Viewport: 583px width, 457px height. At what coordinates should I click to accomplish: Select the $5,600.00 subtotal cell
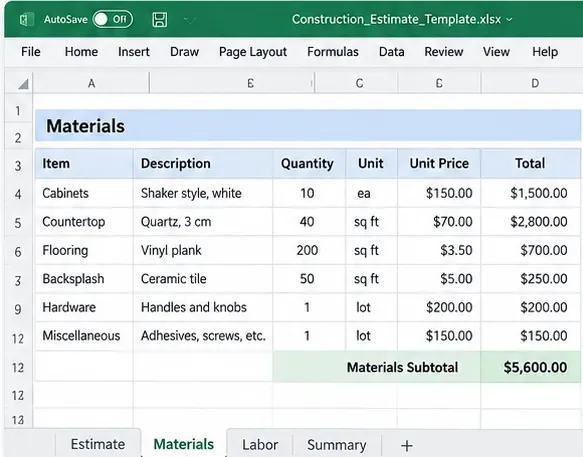tap(531, 367)
